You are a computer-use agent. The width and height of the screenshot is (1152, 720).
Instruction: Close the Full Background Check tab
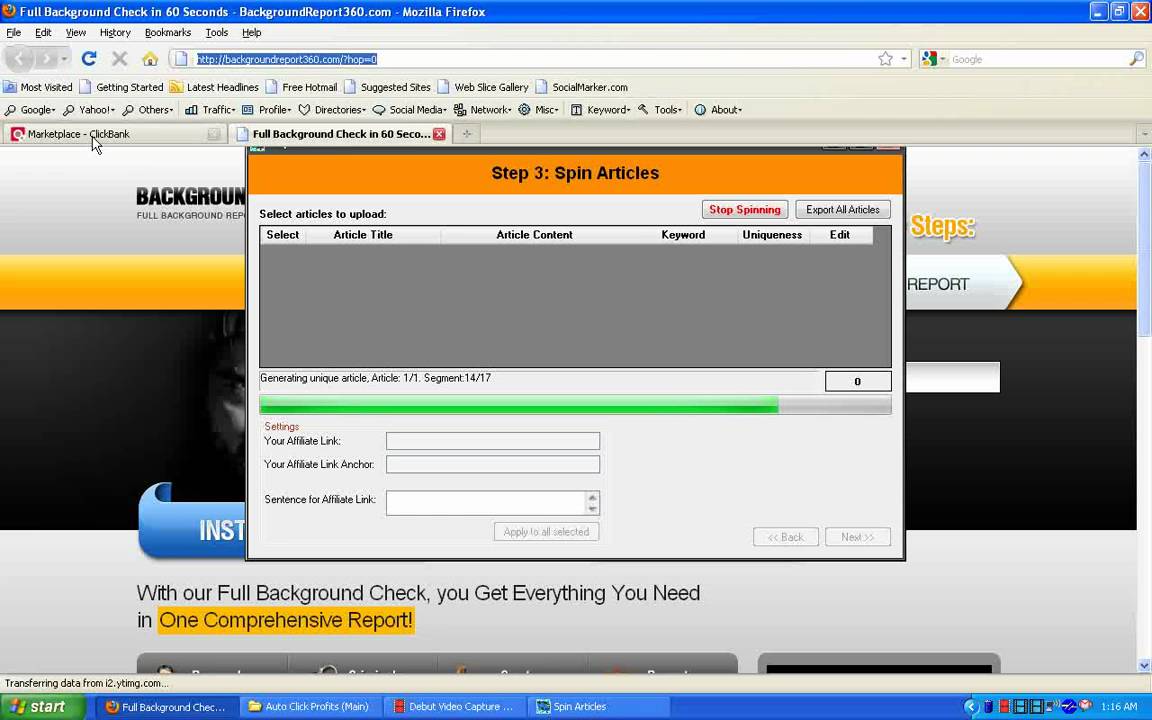439,134
